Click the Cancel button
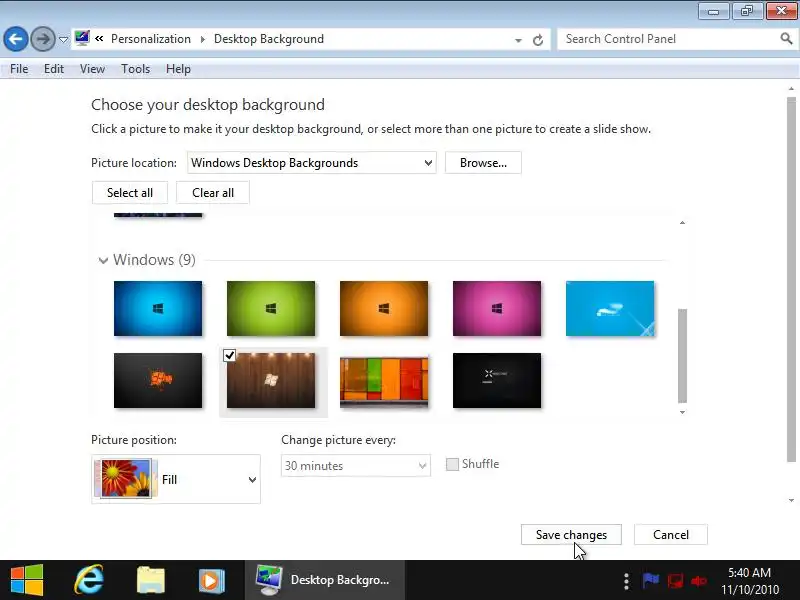This screenshot has height=600, width=800. [670, 535]
